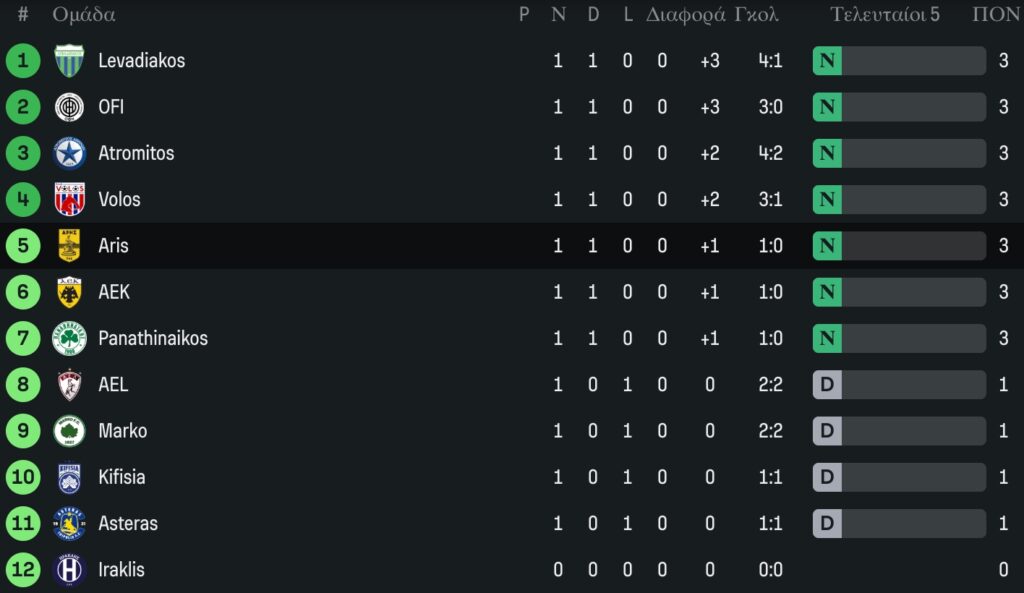Click the Kifisia team crest

(x=69, y=477)
